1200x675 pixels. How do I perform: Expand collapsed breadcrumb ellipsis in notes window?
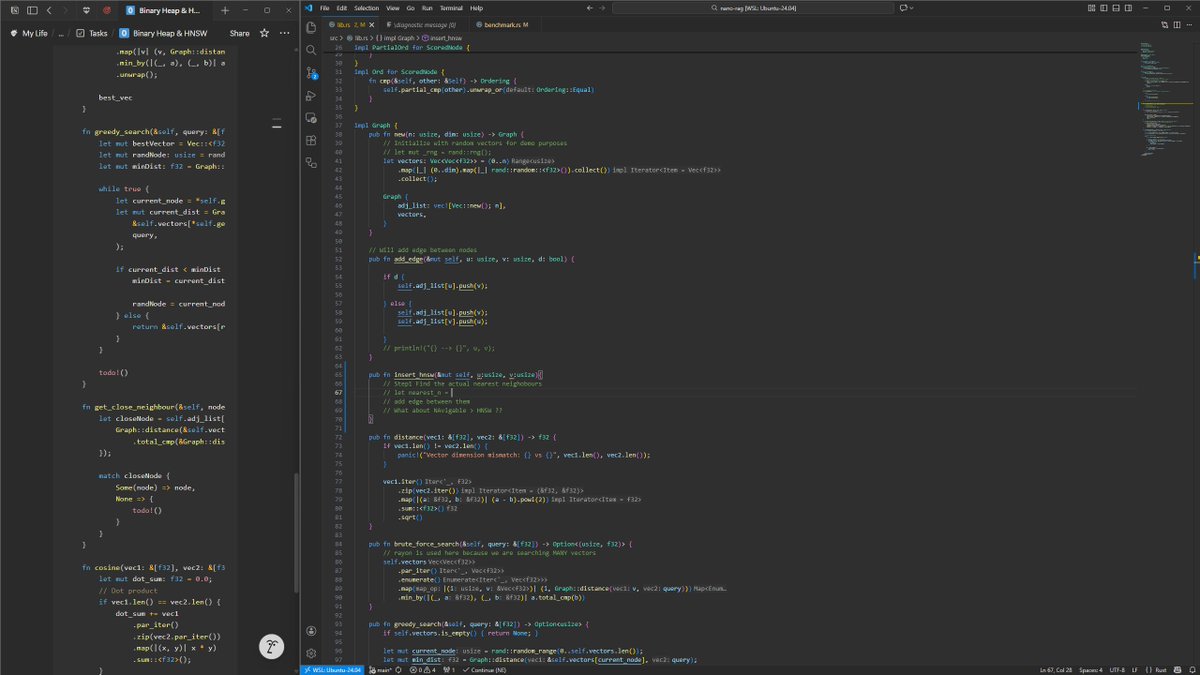click(61, 33)
